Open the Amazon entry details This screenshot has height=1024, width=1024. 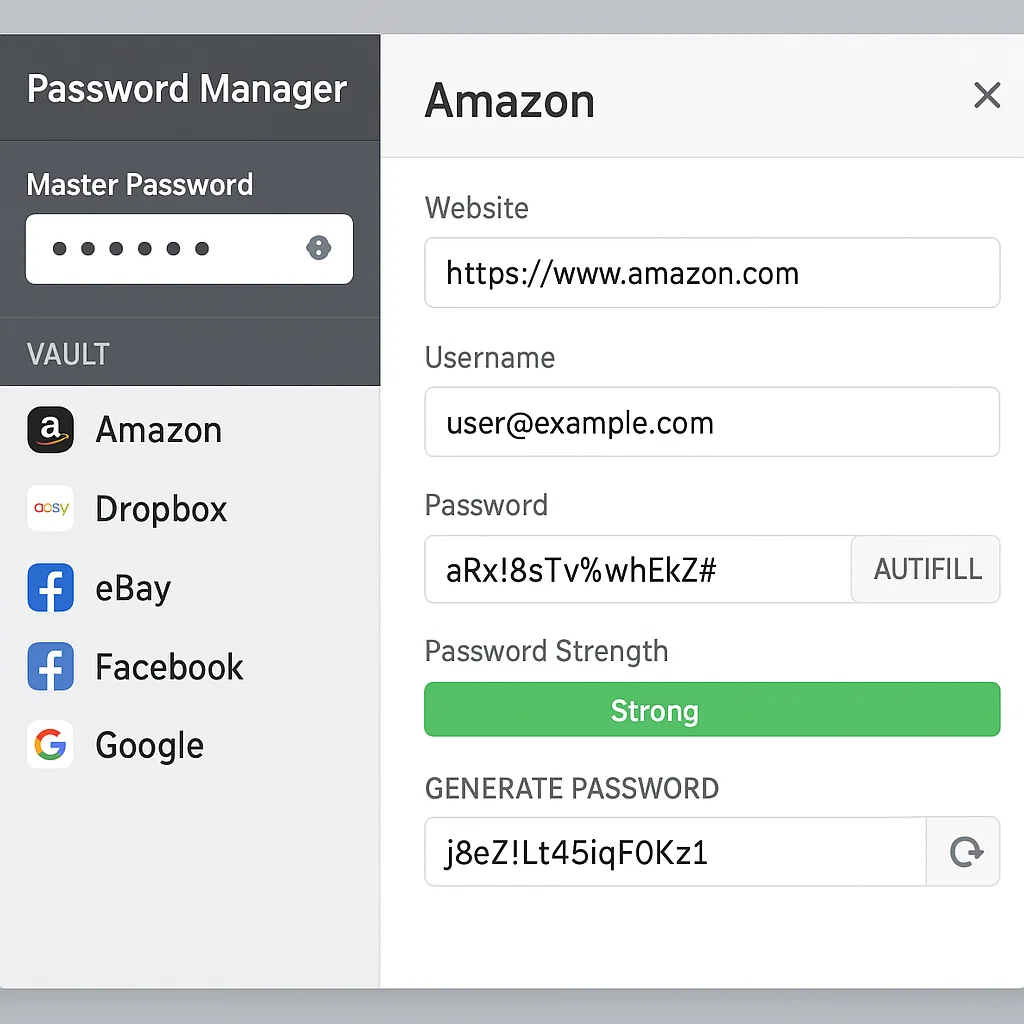[x=158, y=430]
